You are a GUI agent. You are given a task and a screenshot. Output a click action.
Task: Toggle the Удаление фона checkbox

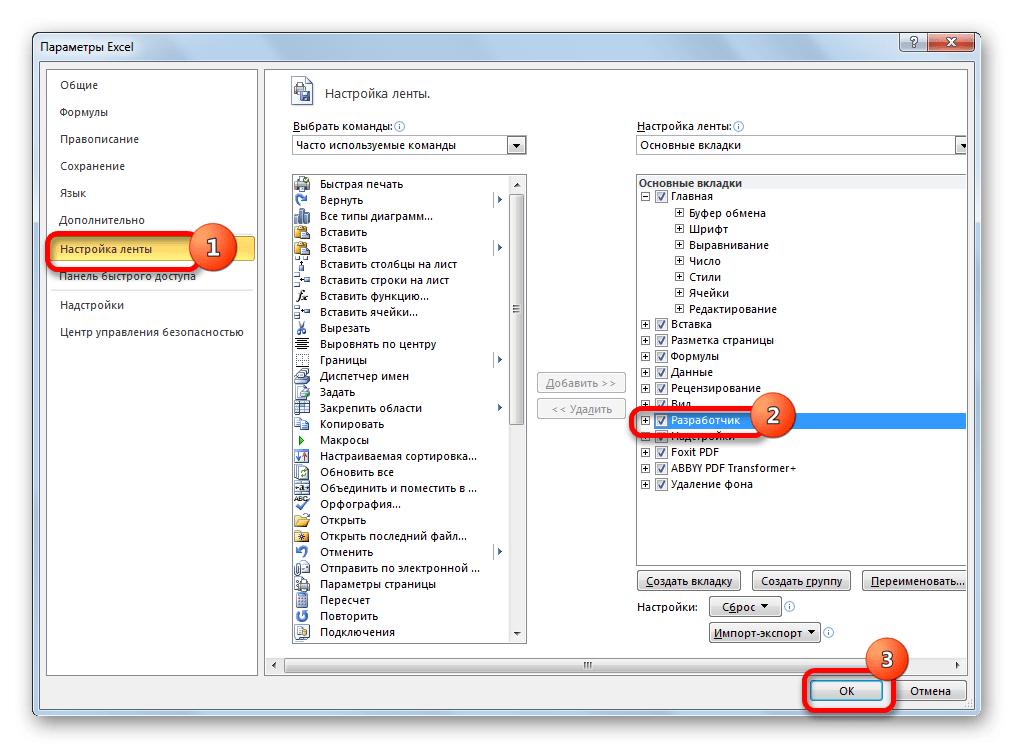(661, 484)
